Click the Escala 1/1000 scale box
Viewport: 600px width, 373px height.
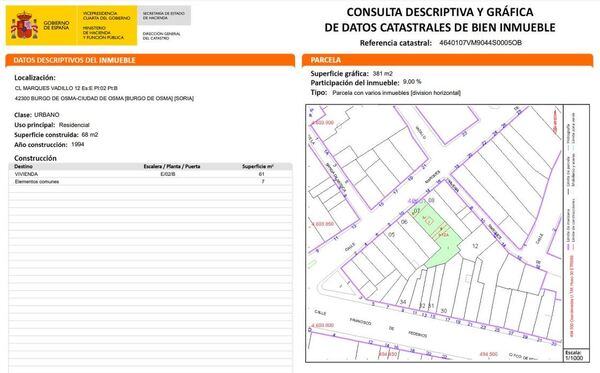(574, 355)
